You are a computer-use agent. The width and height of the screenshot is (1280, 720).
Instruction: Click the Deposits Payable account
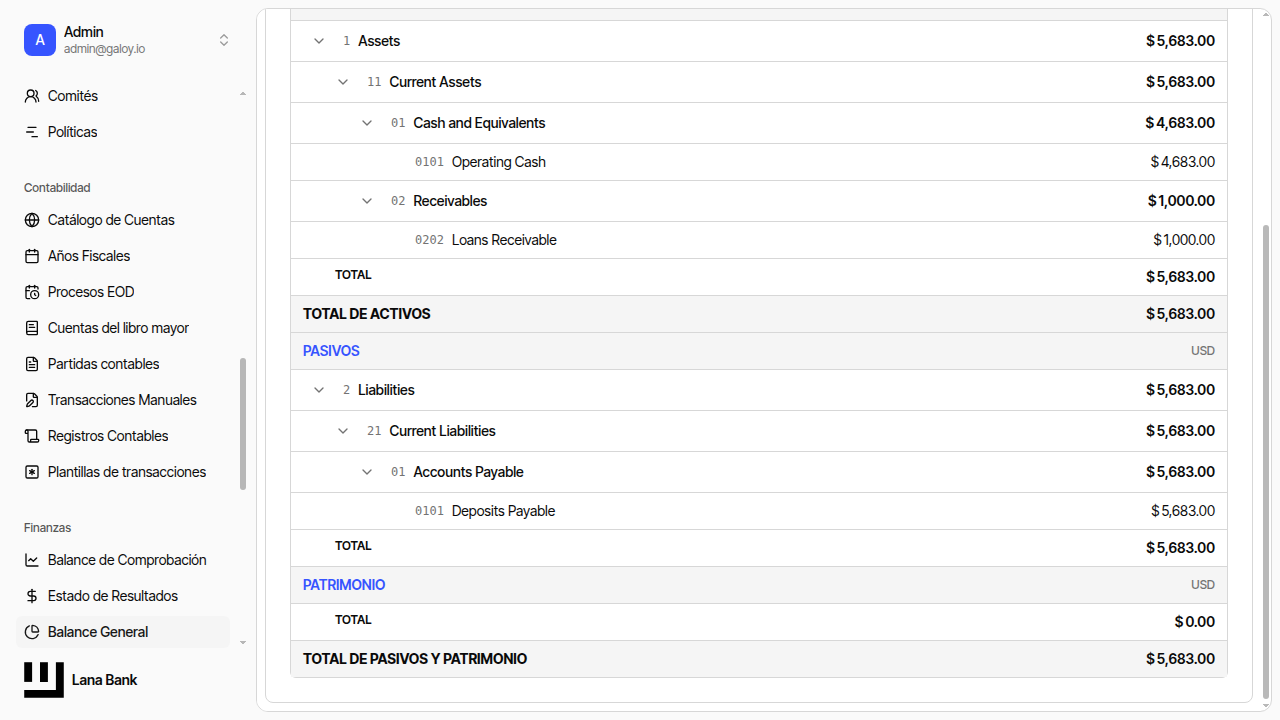(x=759, y=511)
